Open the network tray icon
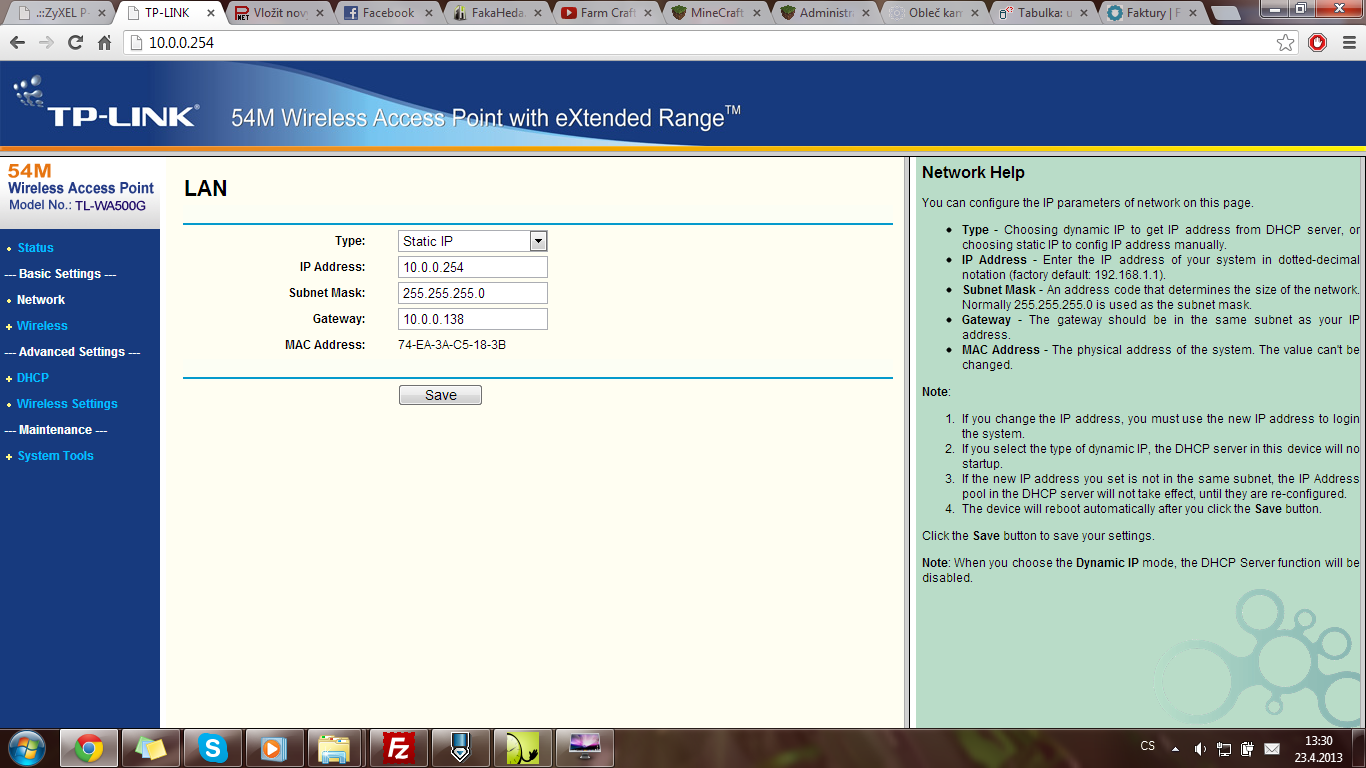1366x768 pixels. [x=1224, y=748]
